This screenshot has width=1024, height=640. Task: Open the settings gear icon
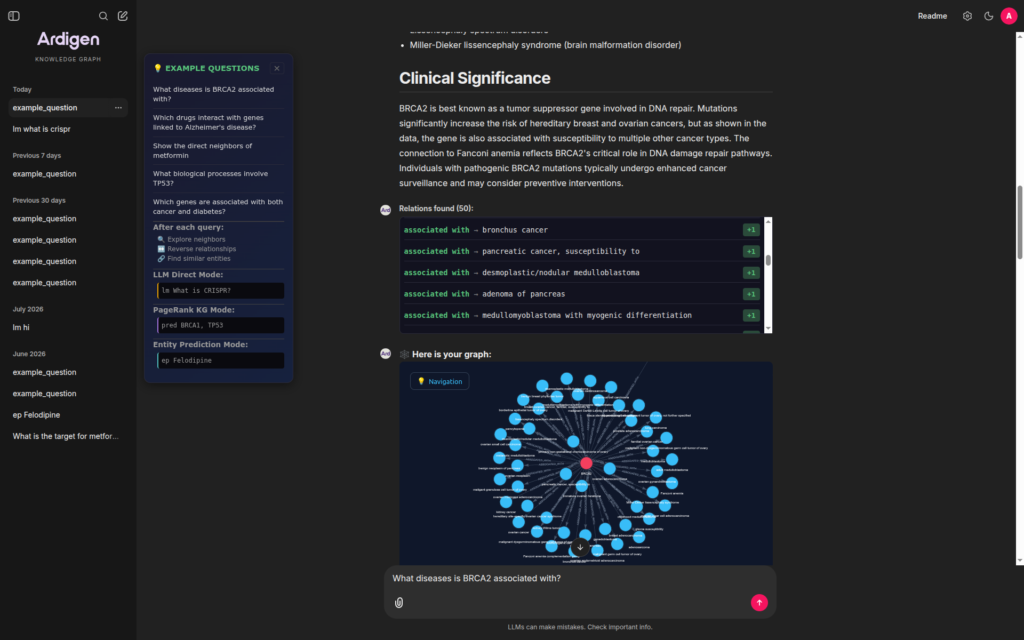point(967,16)
